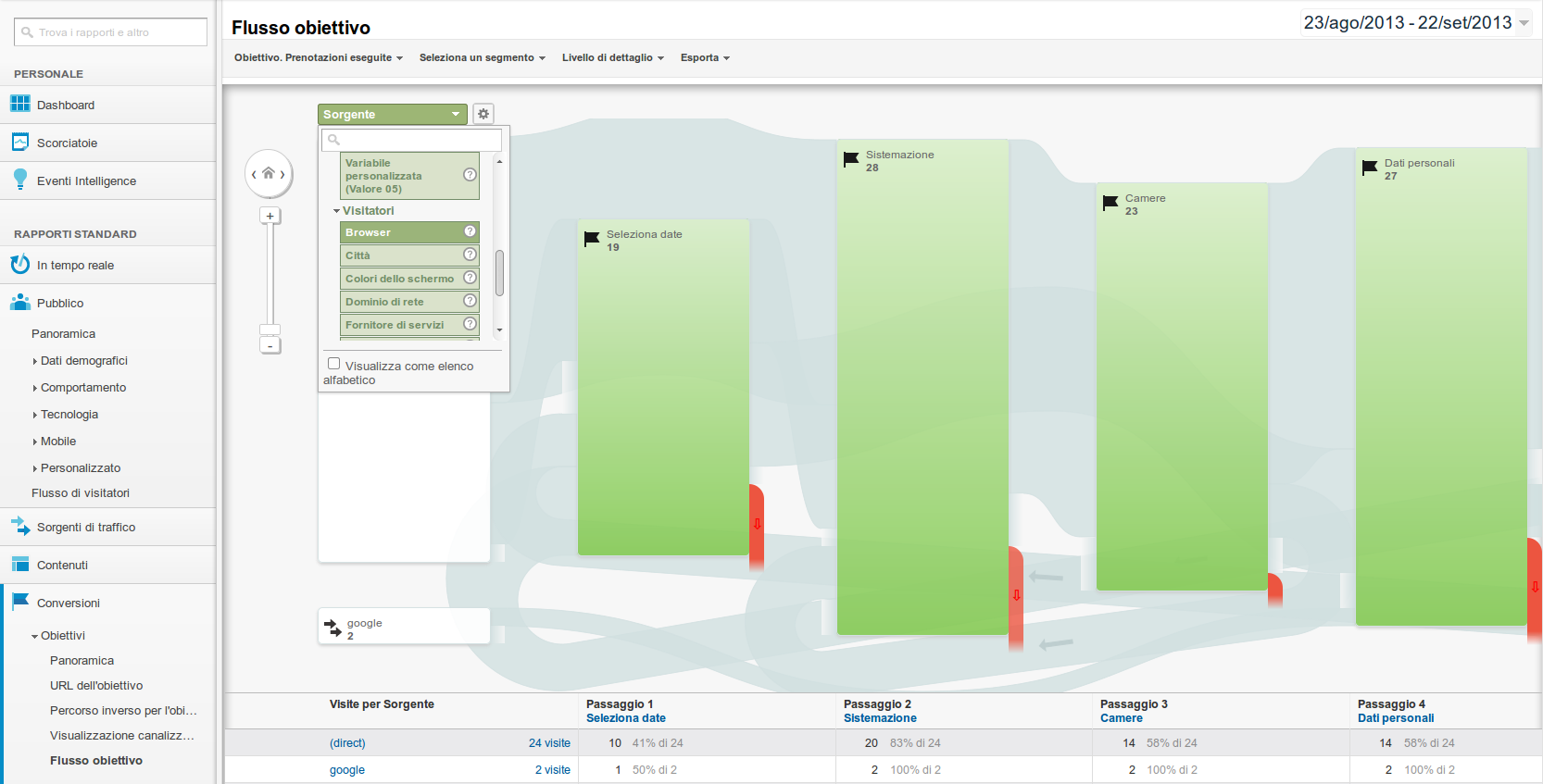This screenshot has width=1543, height=784.
Task: Click the zoom in plus button
Action: 270,216
